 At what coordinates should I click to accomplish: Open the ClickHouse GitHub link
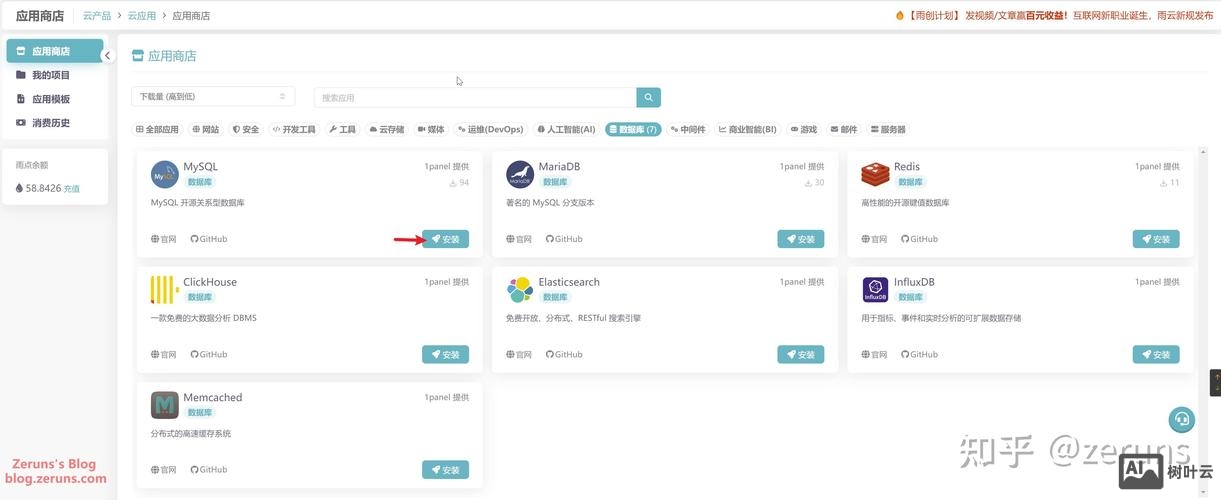209,354
